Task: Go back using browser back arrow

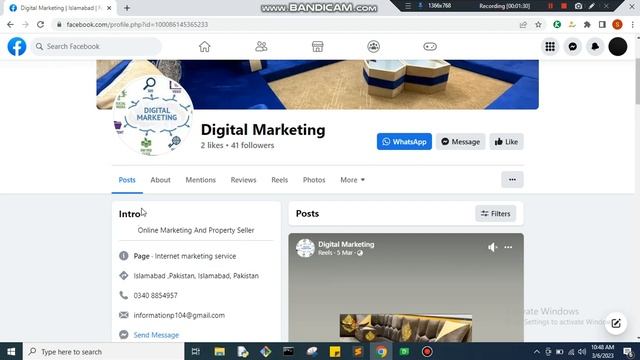Action: point(10,24)
